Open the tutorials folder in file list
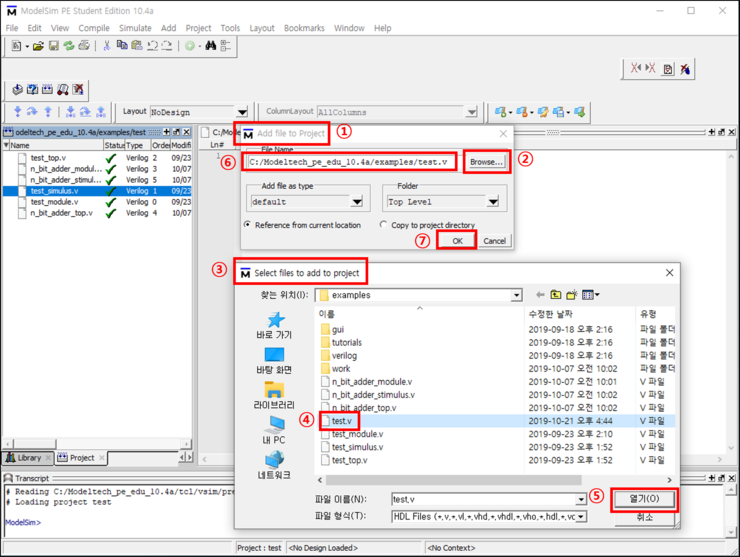Image resolution: width=740 pixels, height=557 pixels. click(x=346, y=342)
